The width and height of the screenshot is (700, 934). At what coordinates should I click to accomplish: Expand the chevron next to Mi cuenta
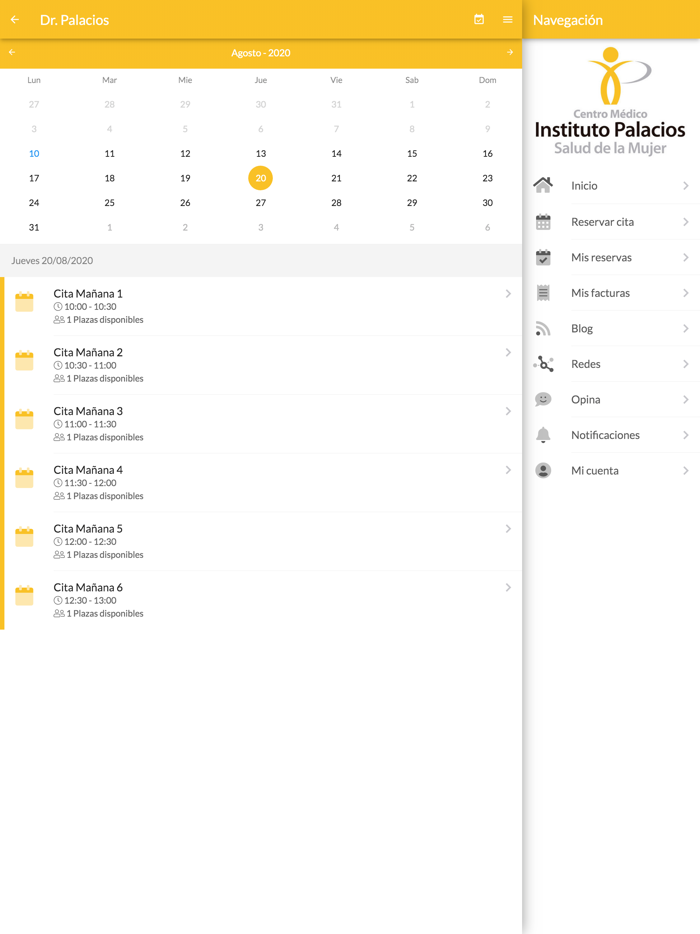pyautogui.click(x=688, y=470)
